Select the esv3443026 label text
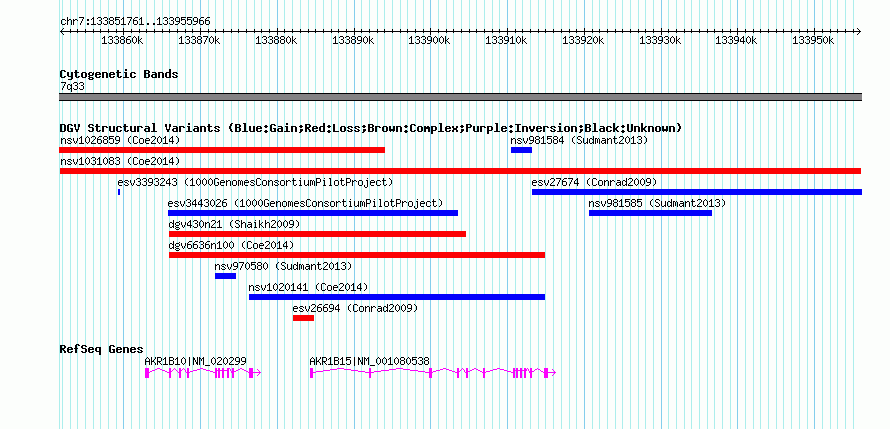 click(305, 203)
